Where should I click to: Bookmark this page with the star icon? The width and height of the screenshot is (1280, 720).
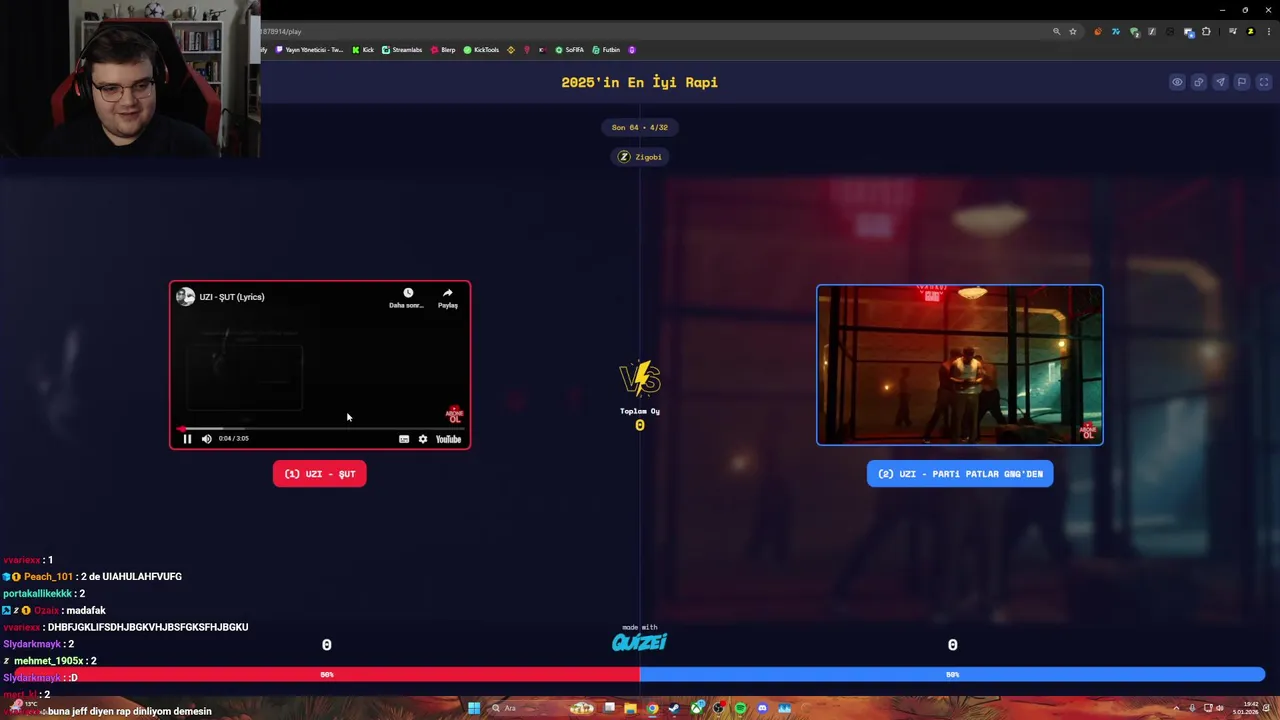pyautogui.click(x=1073, y=32)
